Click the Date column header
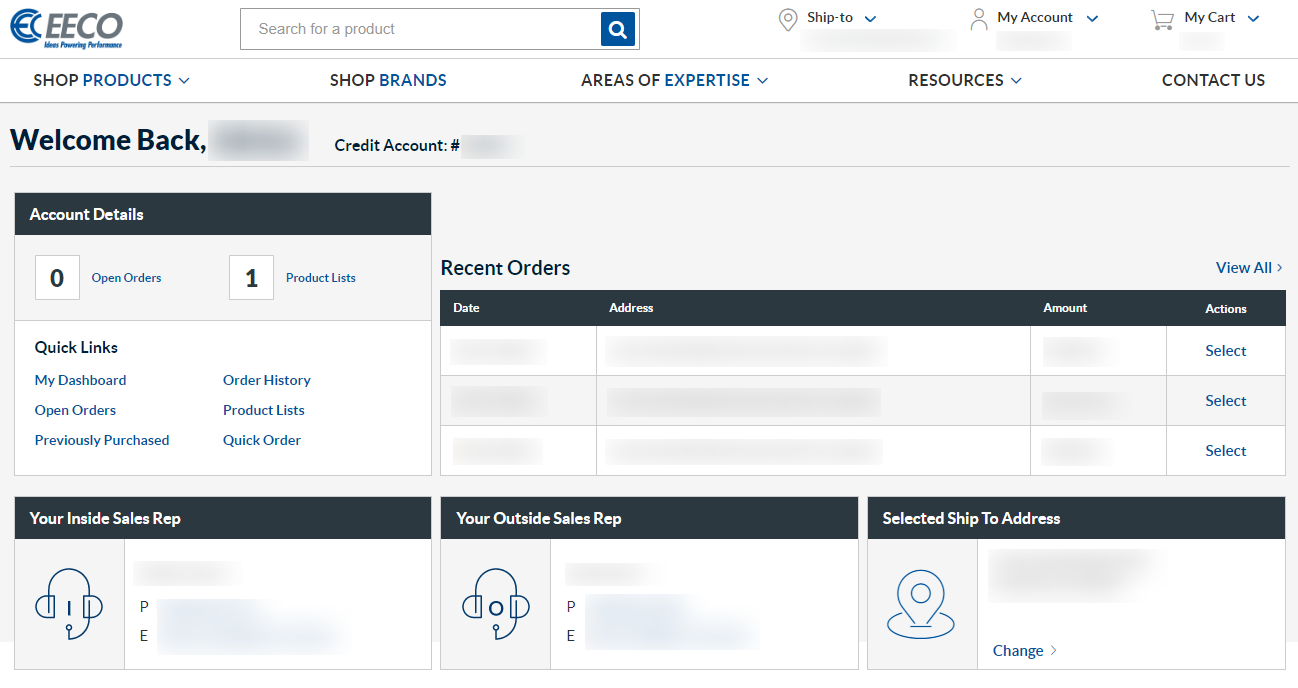Image resolution: width=1298 pixels, height=688 pixels. coord(466,308)
